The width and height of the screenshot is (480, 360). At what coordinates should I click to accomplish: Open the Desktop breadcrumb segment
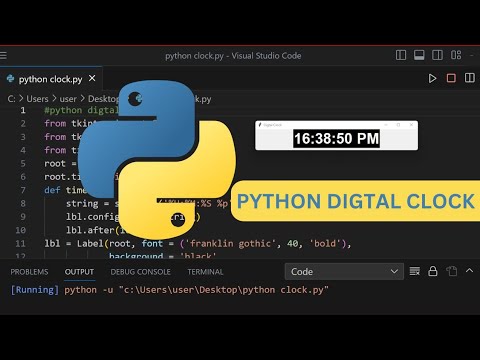point(103,99)
